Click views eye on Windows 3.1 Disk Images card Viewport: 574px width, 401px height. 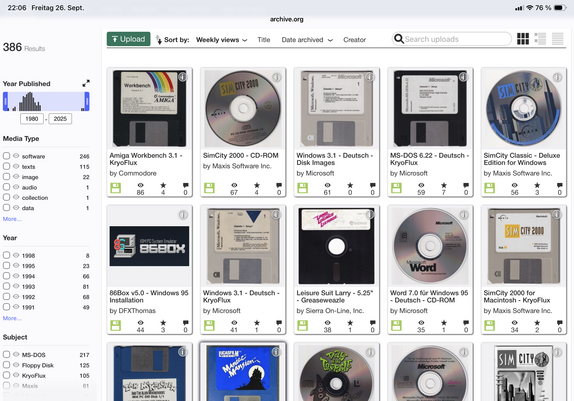click(327, 185)
